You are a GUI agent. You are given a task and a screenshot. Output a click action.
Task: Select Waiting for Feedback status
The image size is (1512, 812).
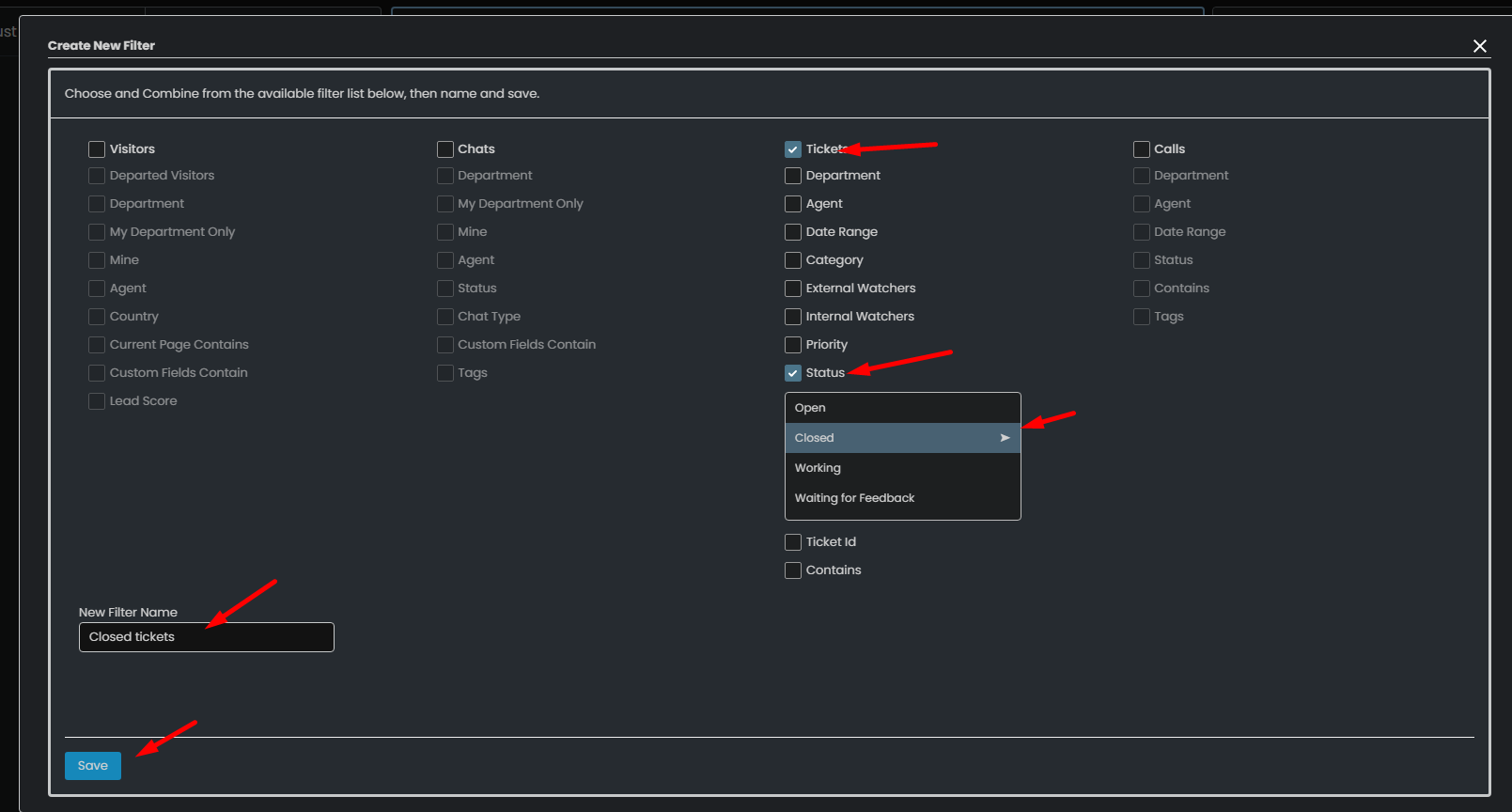854,498
